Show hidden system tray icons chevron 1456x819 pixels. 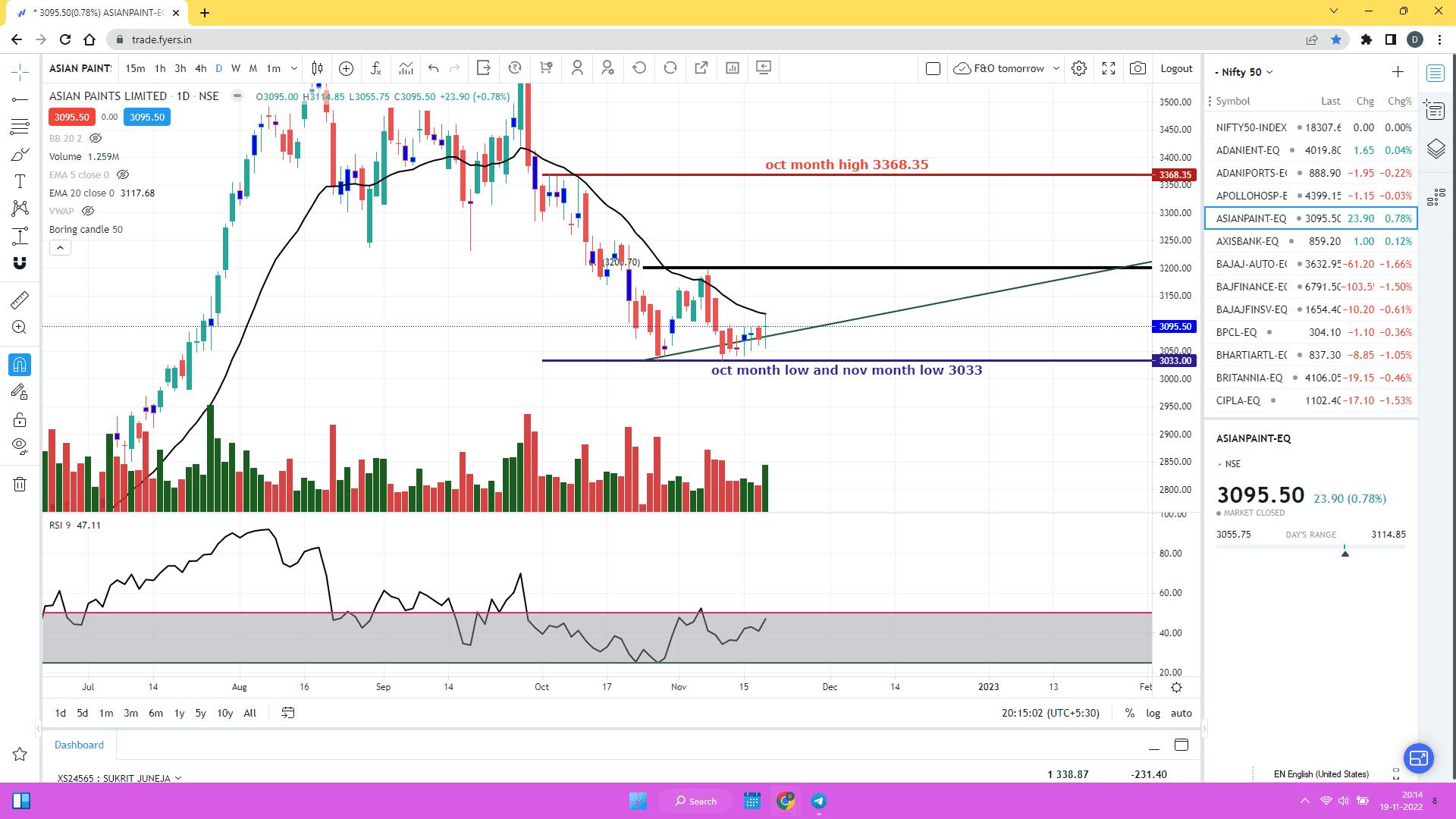pyautogui.click(x=1305, y=801)
